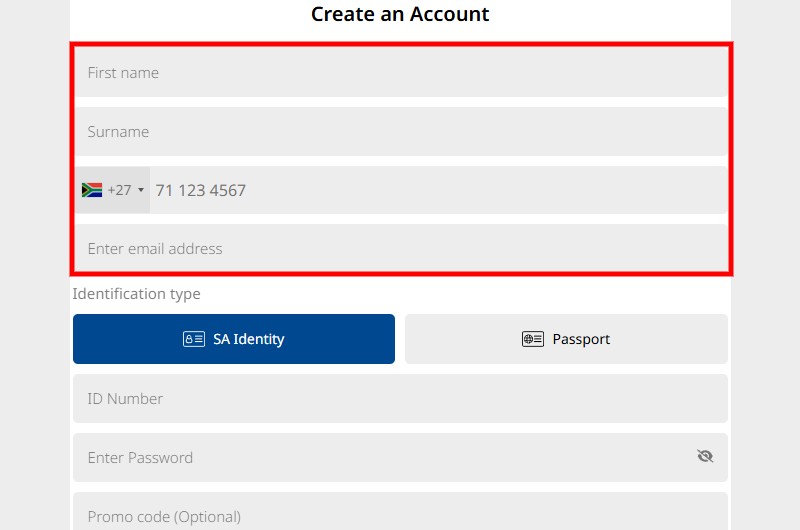Image resolution: width=800 pixels, height=530 pixels.
Task: Focus the Surname input field
Action: pyautogui.click(x=401, y=132)
